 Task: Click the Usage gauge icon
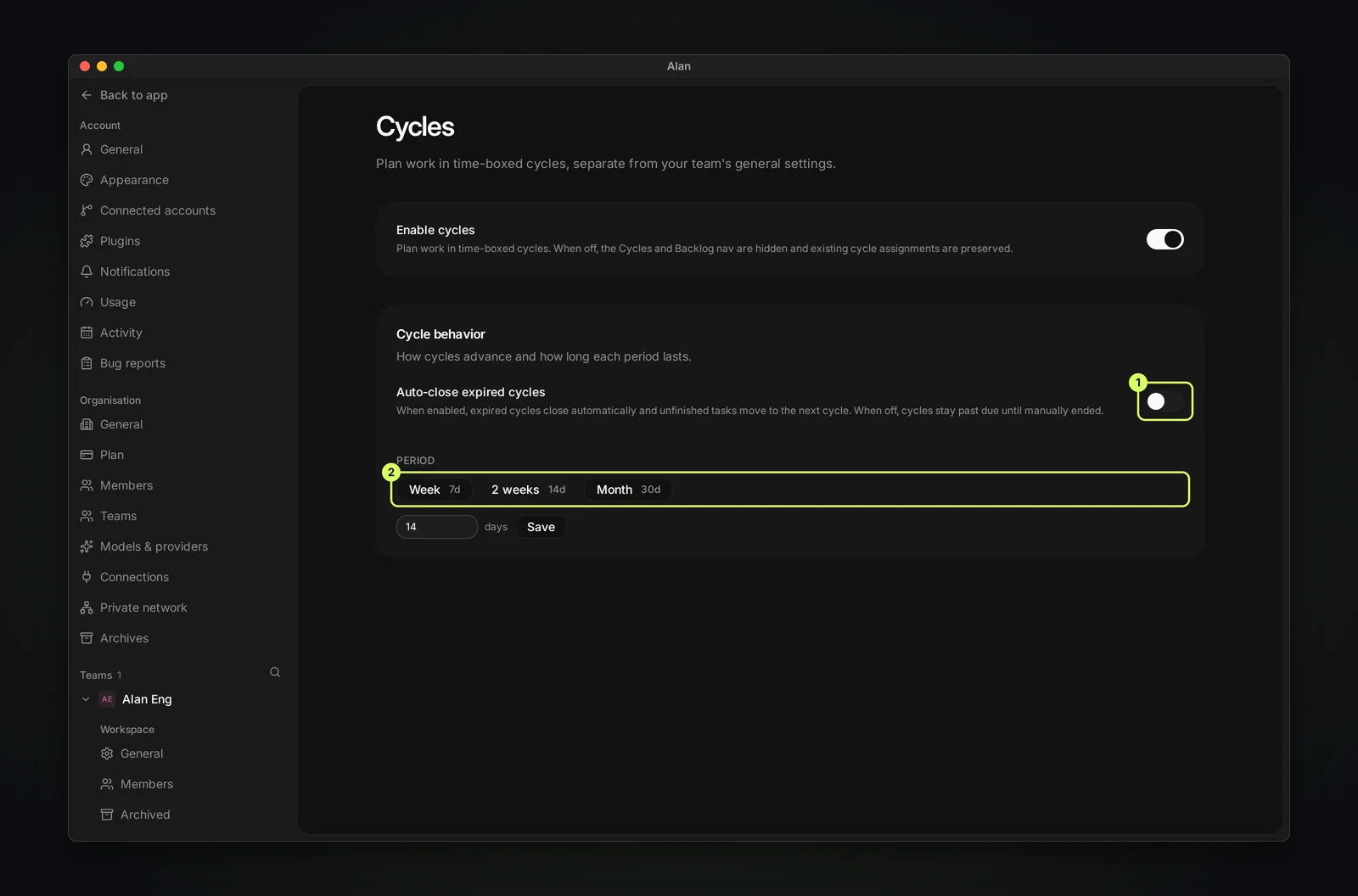(87, 302)
